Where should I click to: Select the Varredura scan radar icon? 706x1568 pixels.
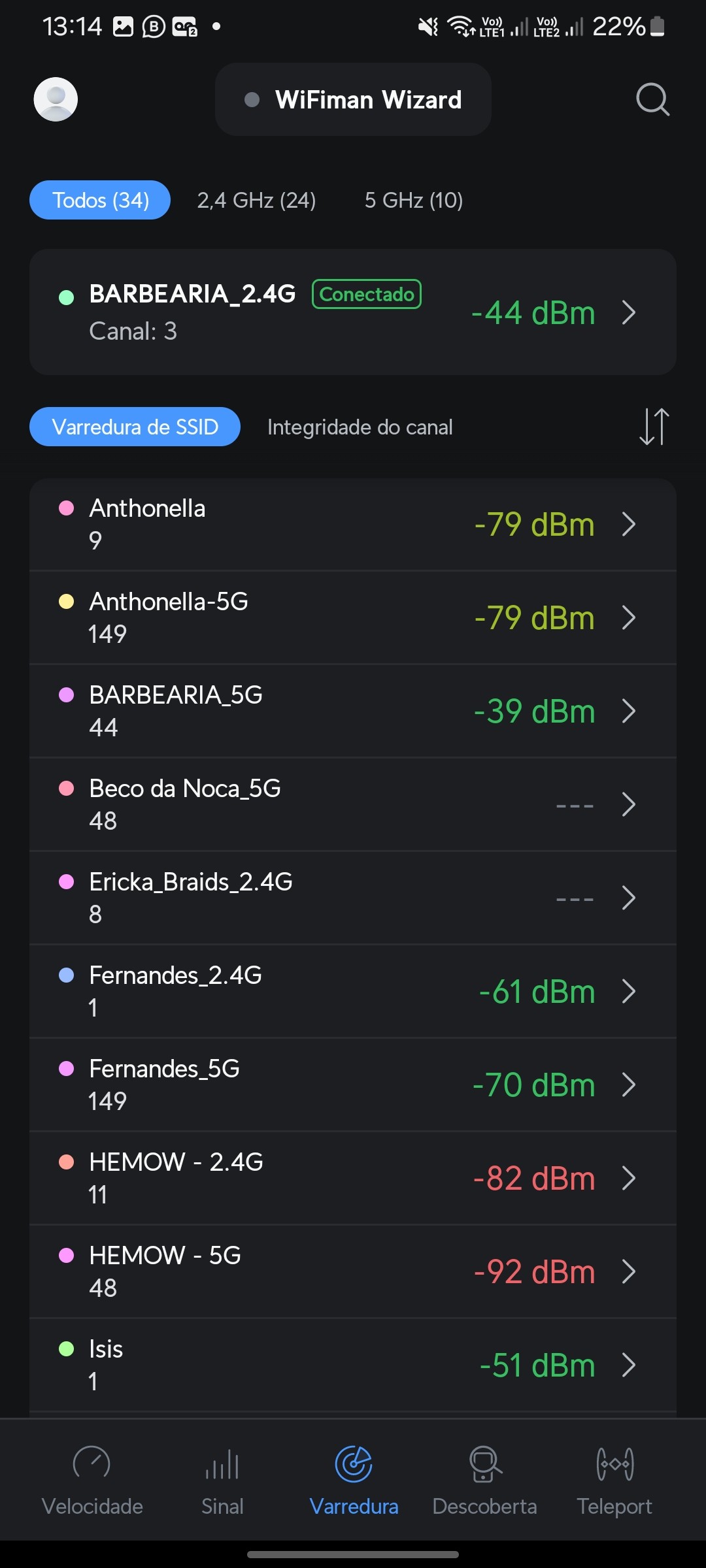(x=354, y=1464)
